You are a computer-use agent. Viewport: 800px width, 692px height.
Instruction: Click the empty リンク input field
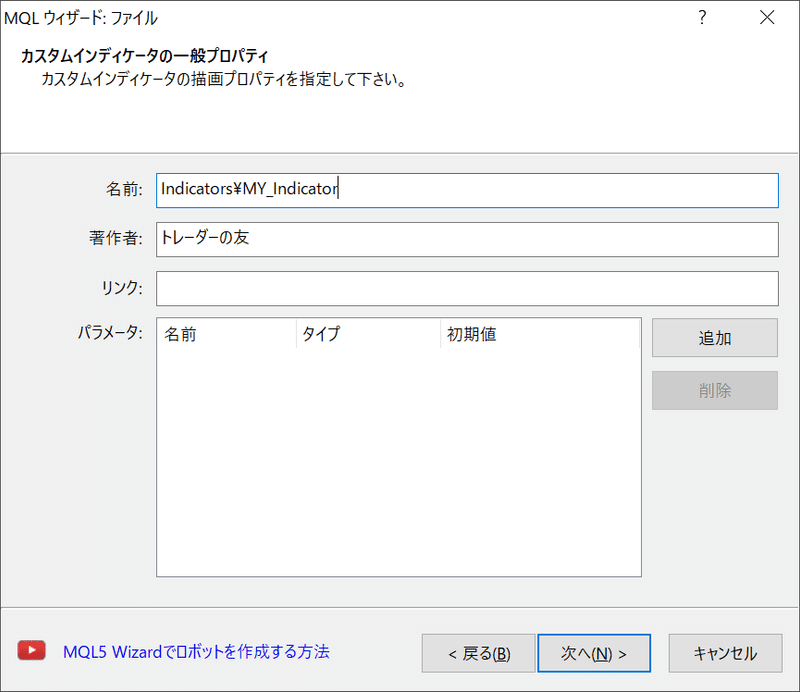pyautogui.click(x=467, y=289)
